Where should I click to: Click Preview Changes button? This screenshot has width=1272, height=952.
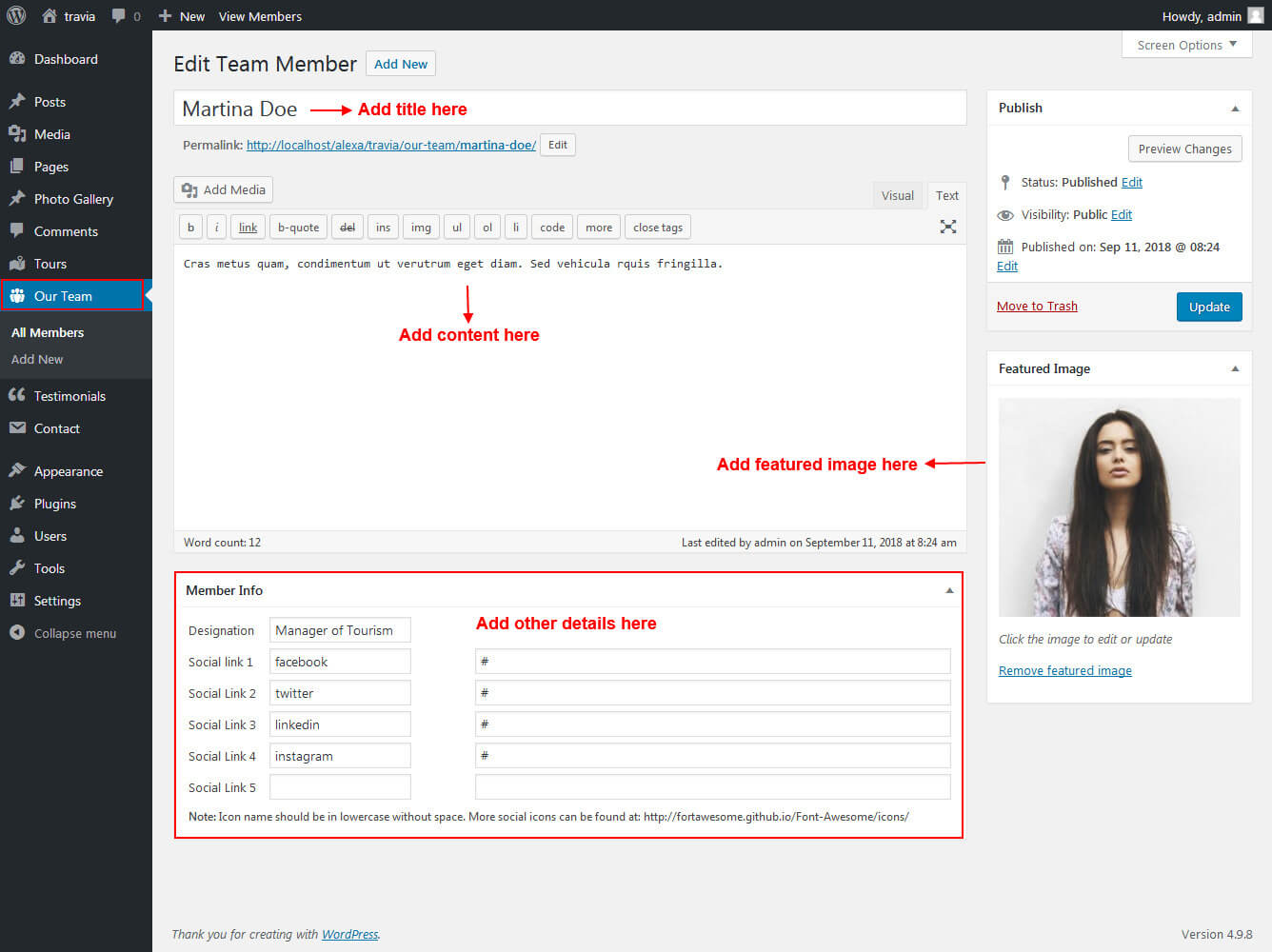(x=1184, y=149)
